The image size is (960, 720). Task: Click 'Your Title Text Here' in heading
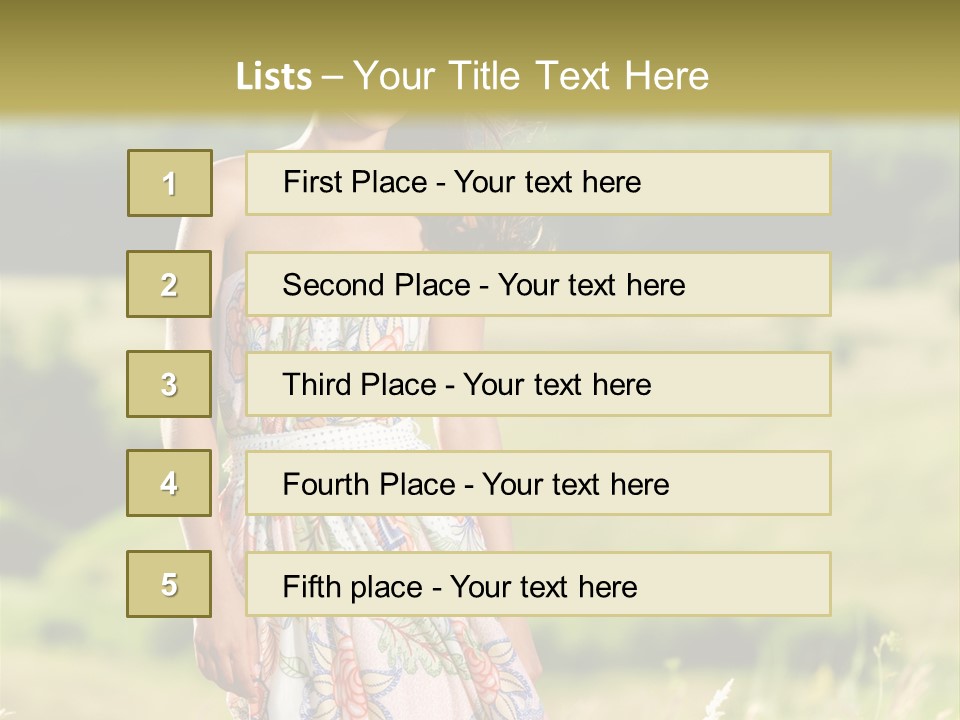point(531,76)
